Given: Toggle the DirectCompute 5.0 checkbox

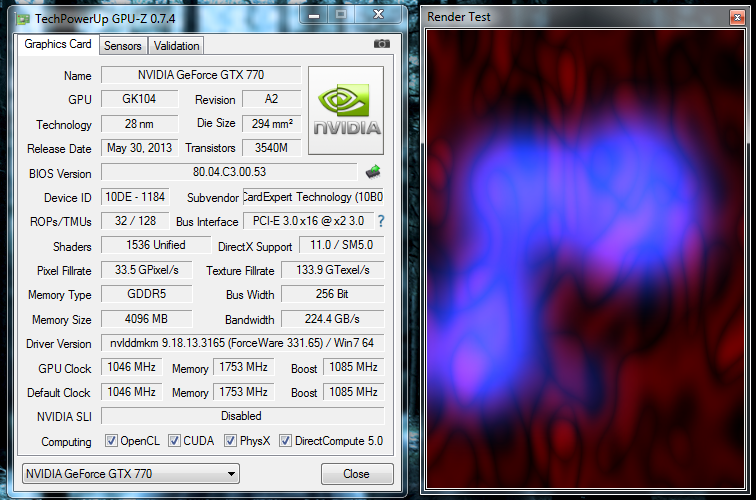Looking at the screenshot, I should point(285,441).
